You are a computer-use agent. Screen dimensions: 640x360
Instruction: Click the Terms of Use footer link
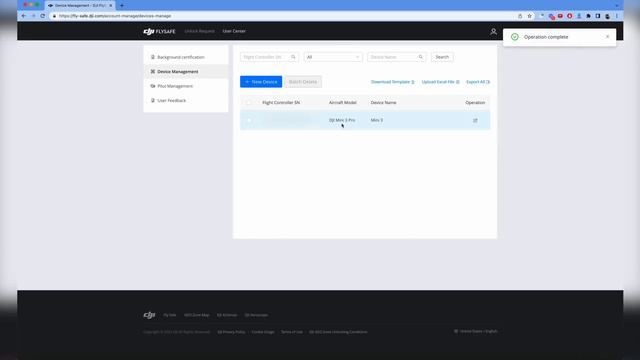(x=292, y=332)
